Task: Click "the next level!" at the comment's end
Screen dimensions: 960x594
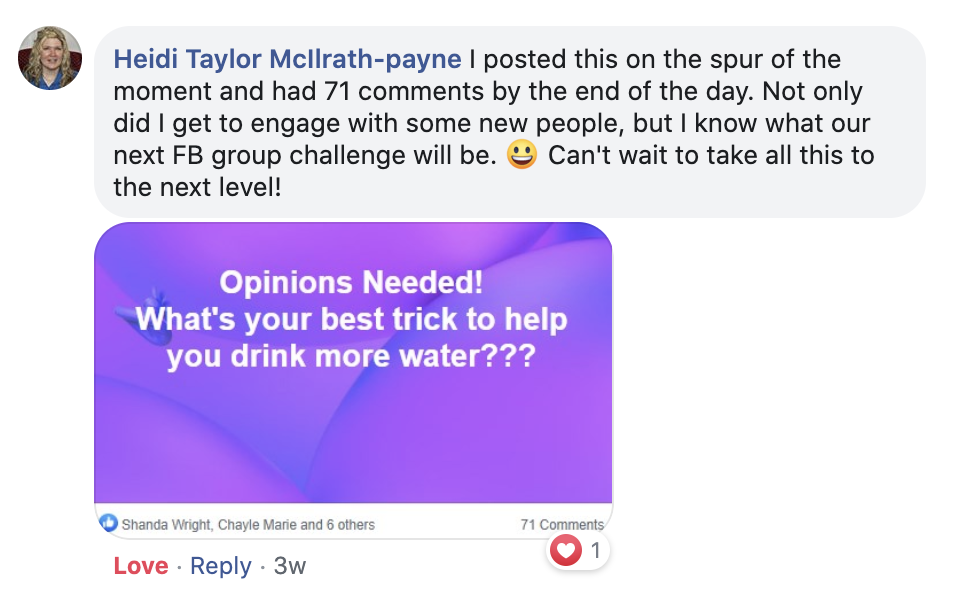Action: [x=197, y=187]
